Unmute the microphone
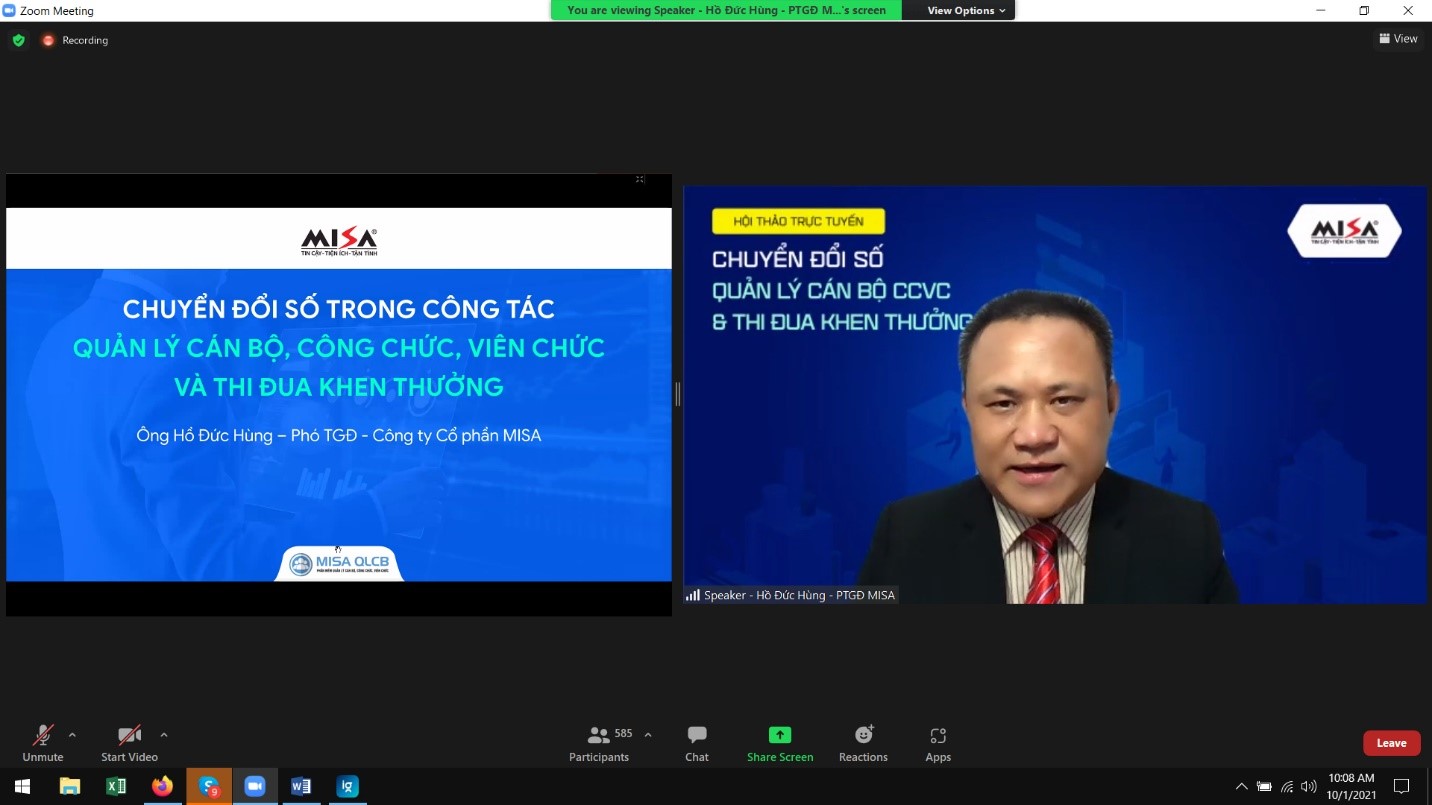 tap(42, 743)
